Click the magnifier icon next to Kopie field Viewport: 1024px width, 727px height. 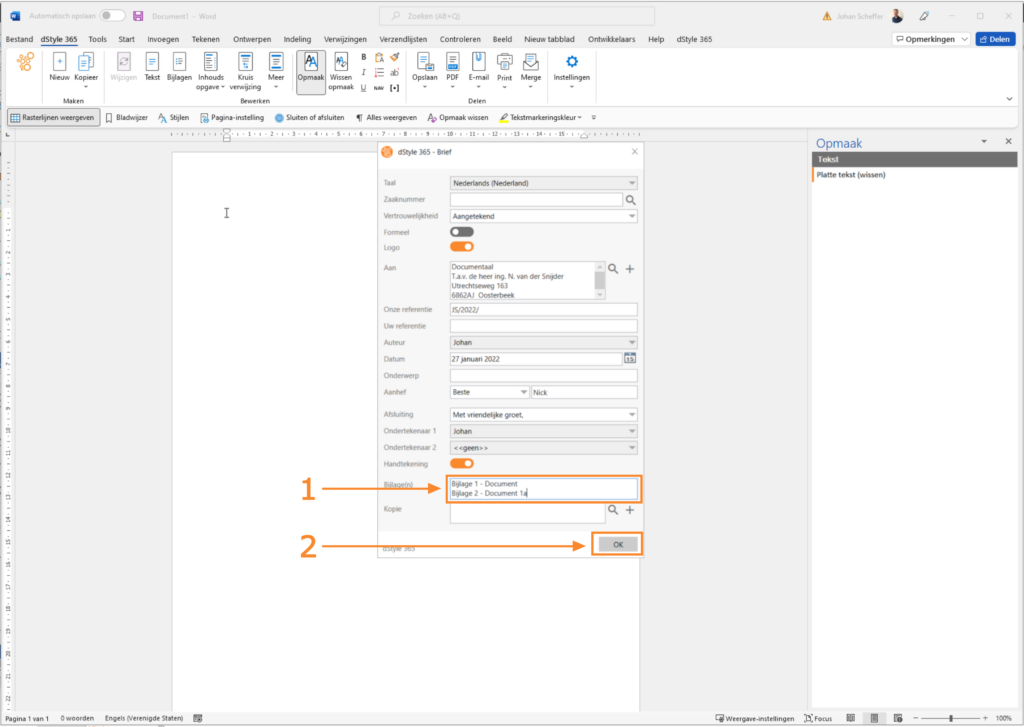[x=613, y=510]
